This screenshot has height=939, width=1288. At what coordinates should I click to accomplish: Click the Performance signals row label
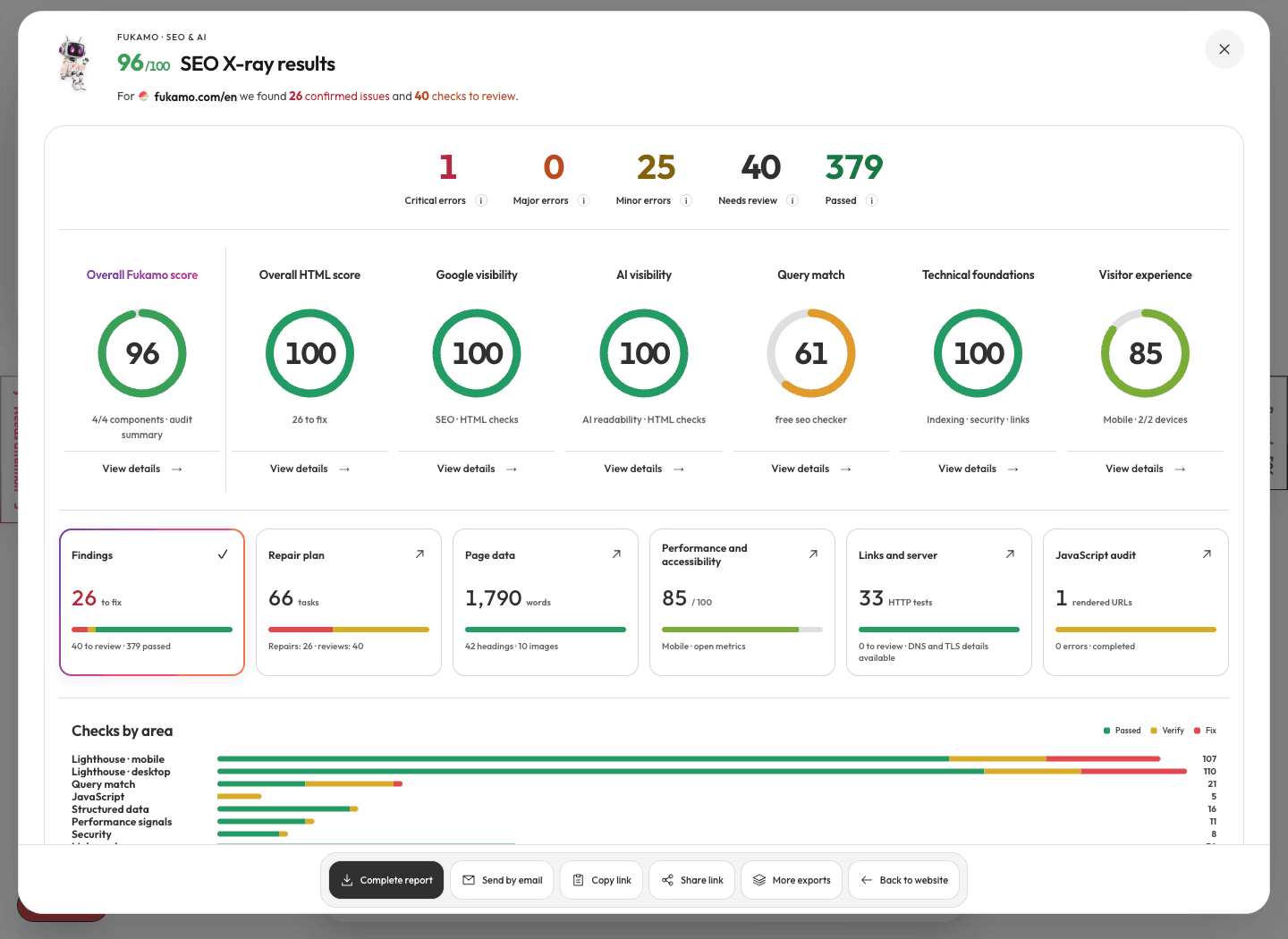pyautogui.click(x=122, y=822)
